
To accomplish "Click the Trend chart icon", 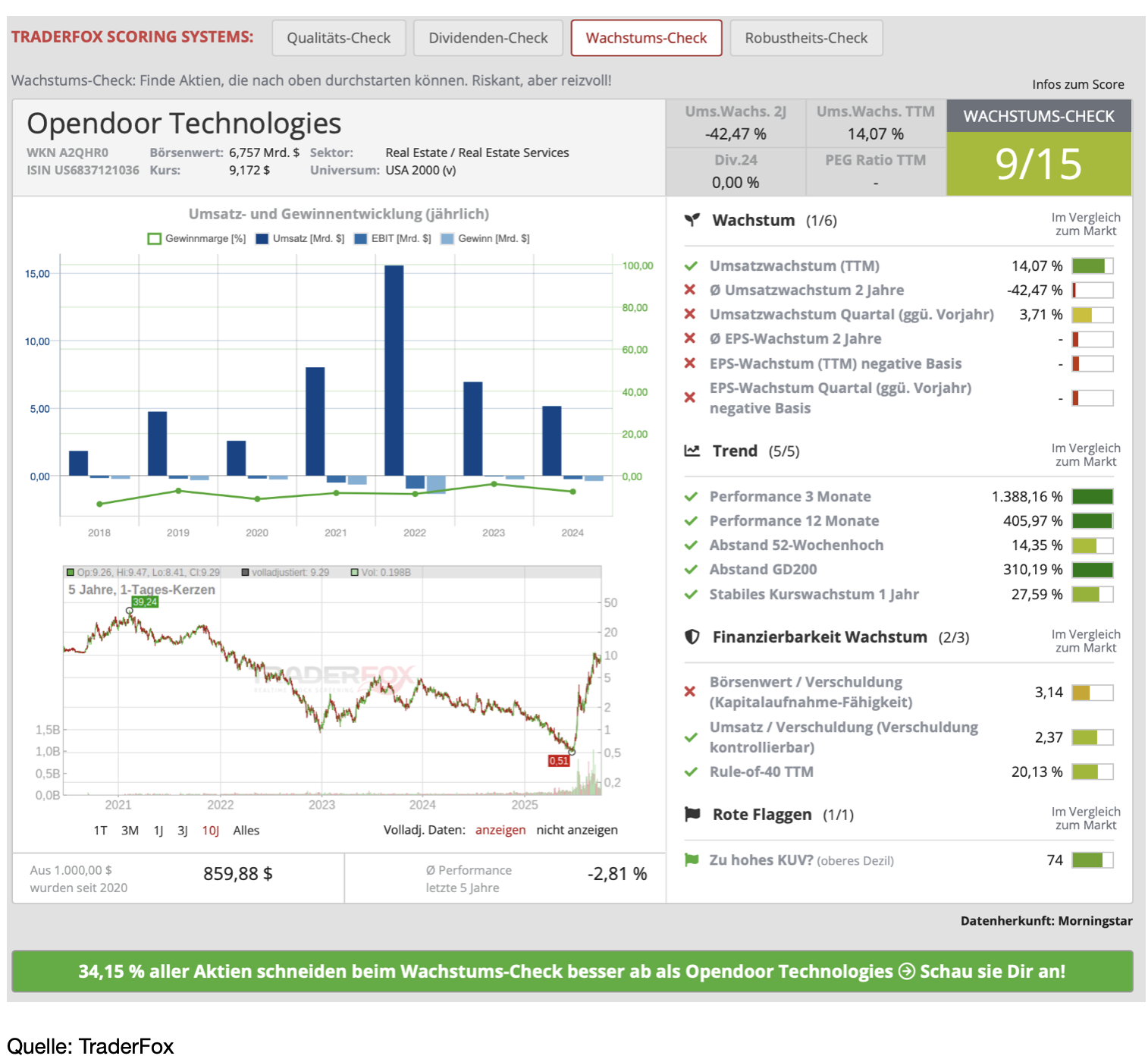I will point(692,451).
